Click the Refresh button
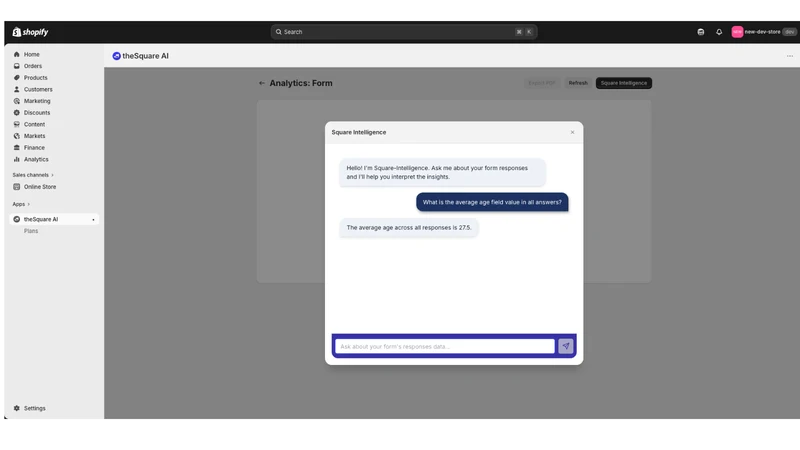 578,83
